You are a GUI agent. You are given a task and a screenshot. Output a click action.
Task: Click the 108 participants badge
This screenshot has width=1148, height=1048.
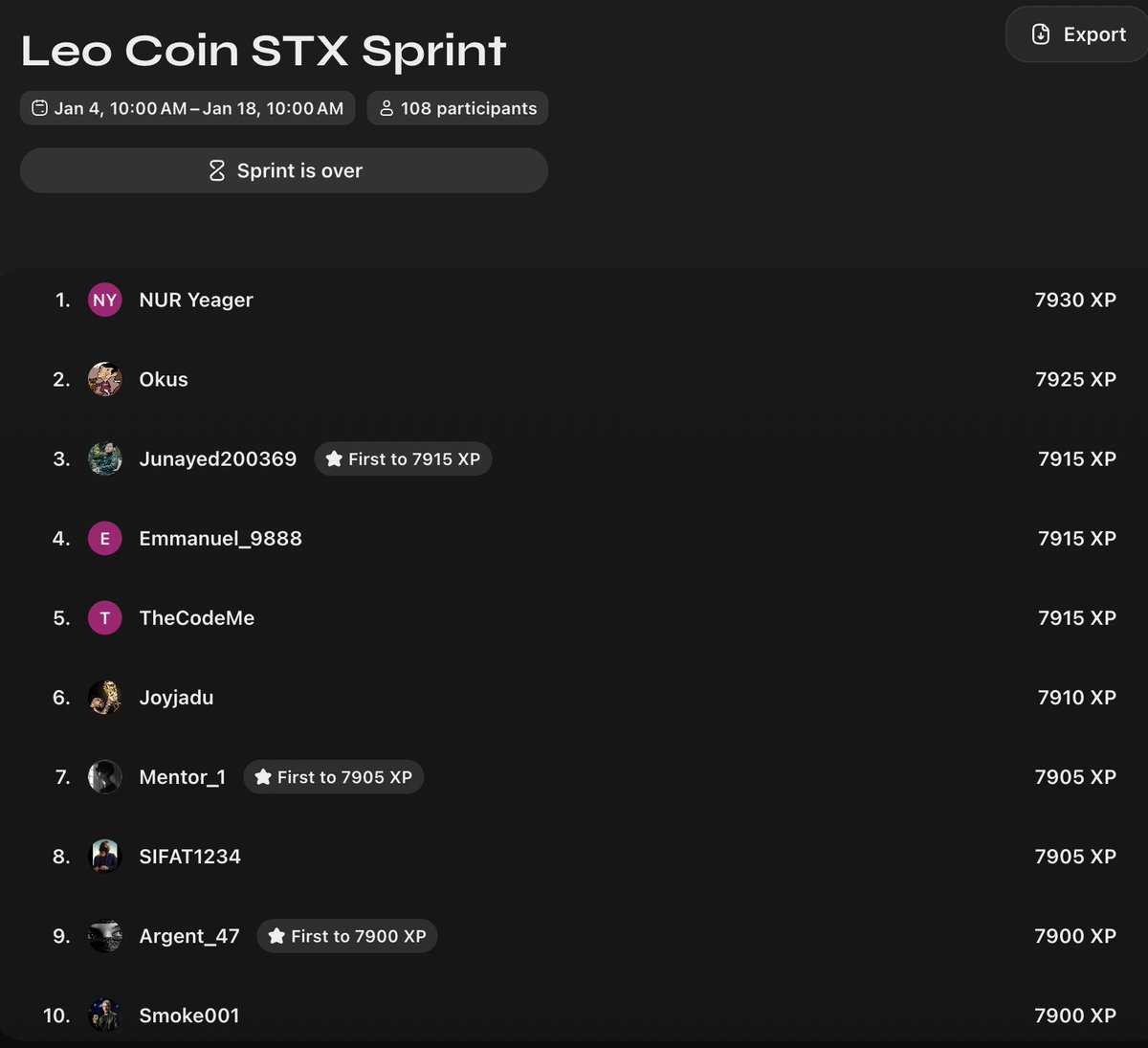pyautogui.click(x=457, y=108)
